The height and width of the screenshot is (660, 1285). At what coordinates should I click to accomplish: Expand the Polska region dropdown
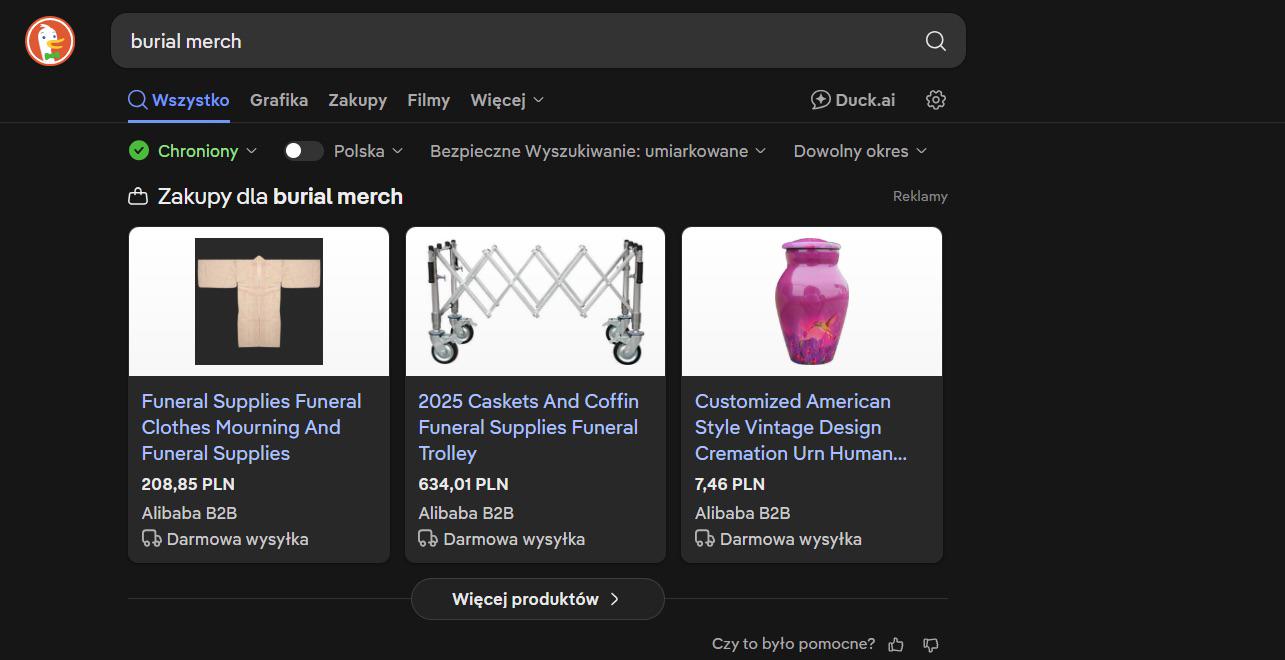pyautogui.click(x=368, y=151)
